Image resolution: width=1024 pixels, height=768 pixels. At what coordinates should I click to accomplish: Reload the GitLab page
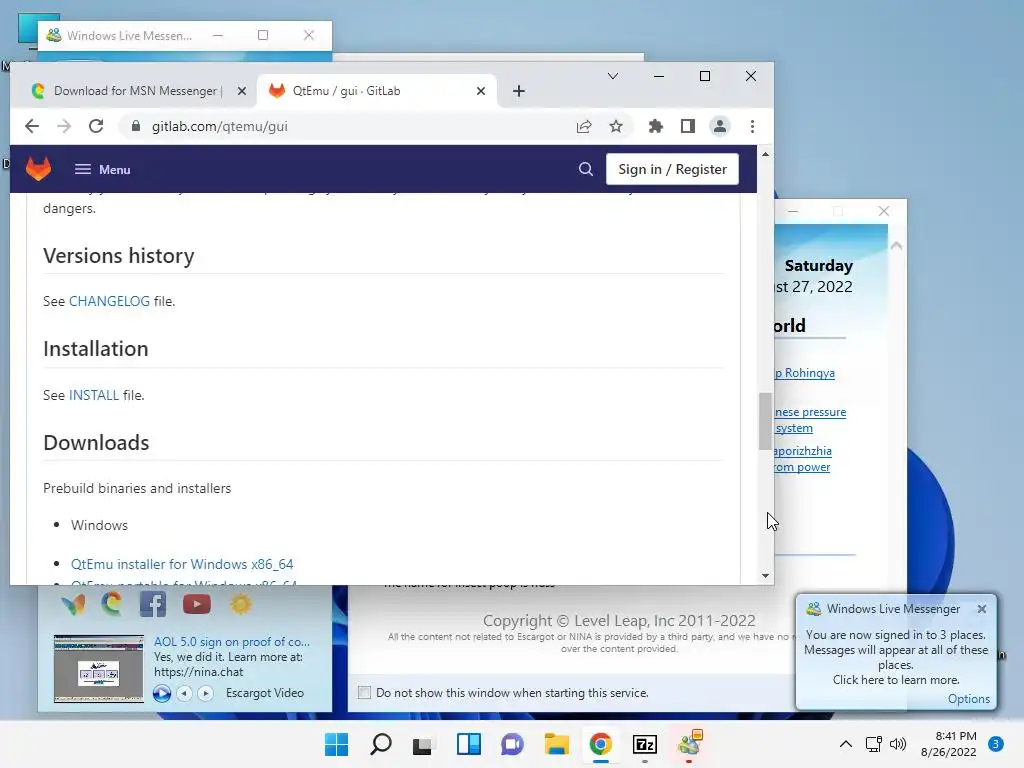point(96,126)
